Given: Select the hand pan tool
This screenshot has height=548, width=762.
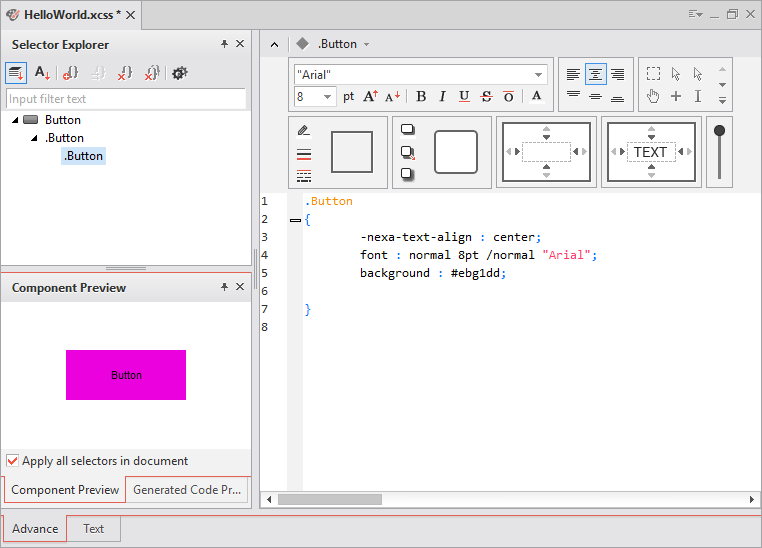Looking at the screenshot, I should pyautogui.click(x=653, y=97).
